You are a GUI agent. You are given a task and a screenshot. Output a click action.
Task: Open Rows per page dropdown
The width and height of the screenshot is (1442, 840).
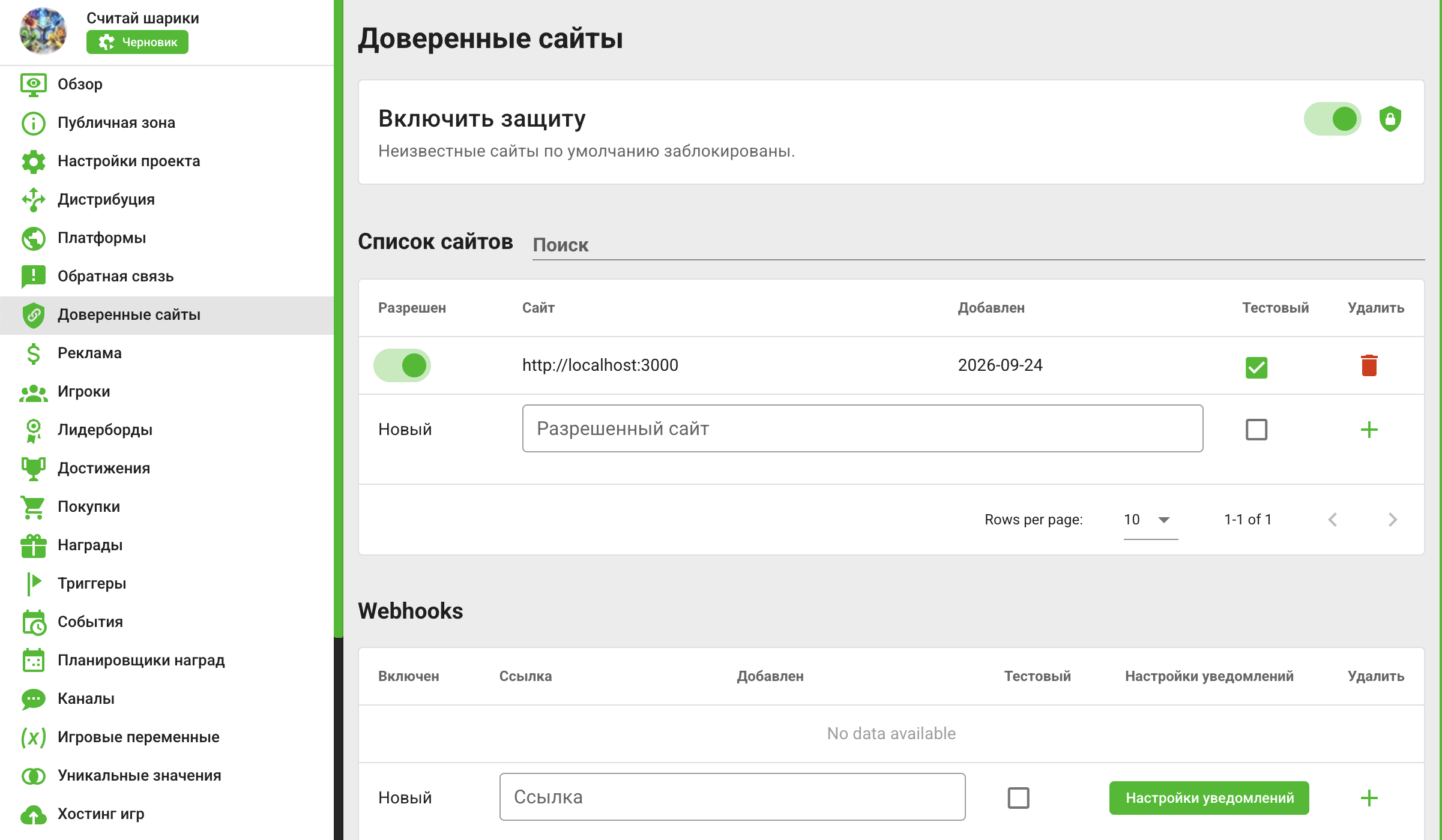click(1150, 520)
